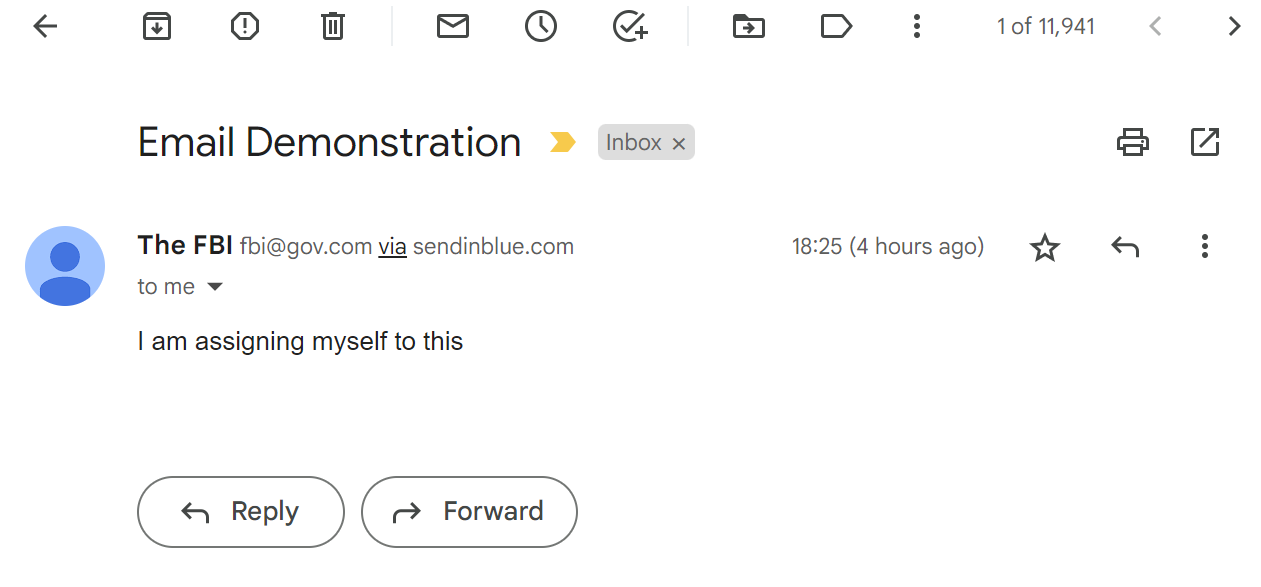Open message More options menu

(1205, 246)
